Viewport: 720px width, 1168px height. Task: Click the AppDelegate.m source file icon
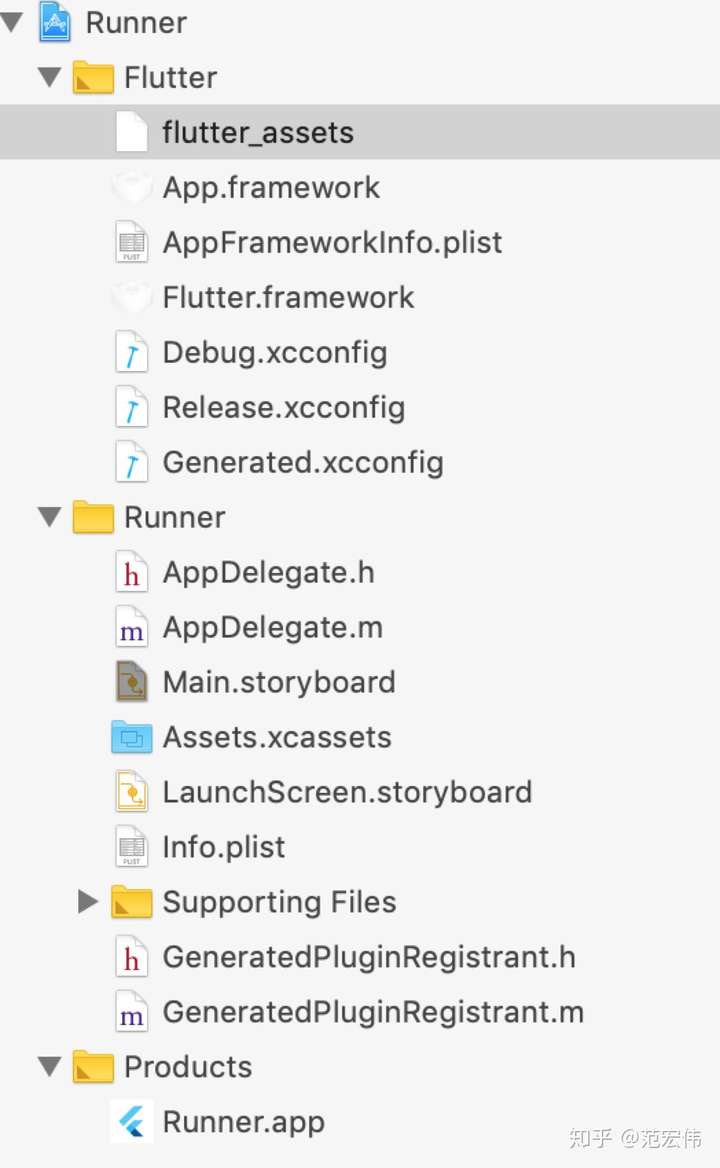coord(132,627)
